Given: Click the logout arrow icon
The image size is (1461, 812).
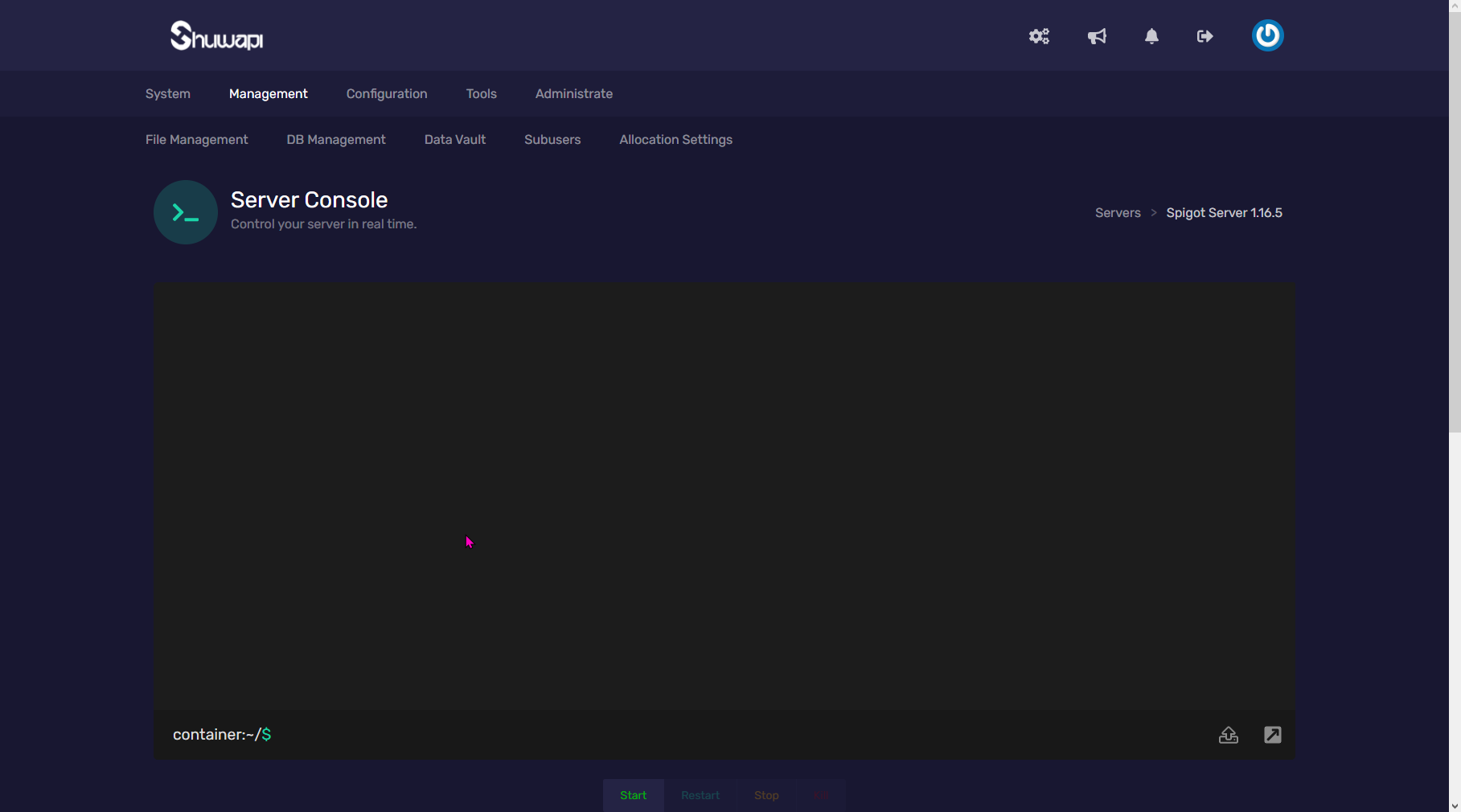Looking at the screenshot, I should pos(1205,36).
